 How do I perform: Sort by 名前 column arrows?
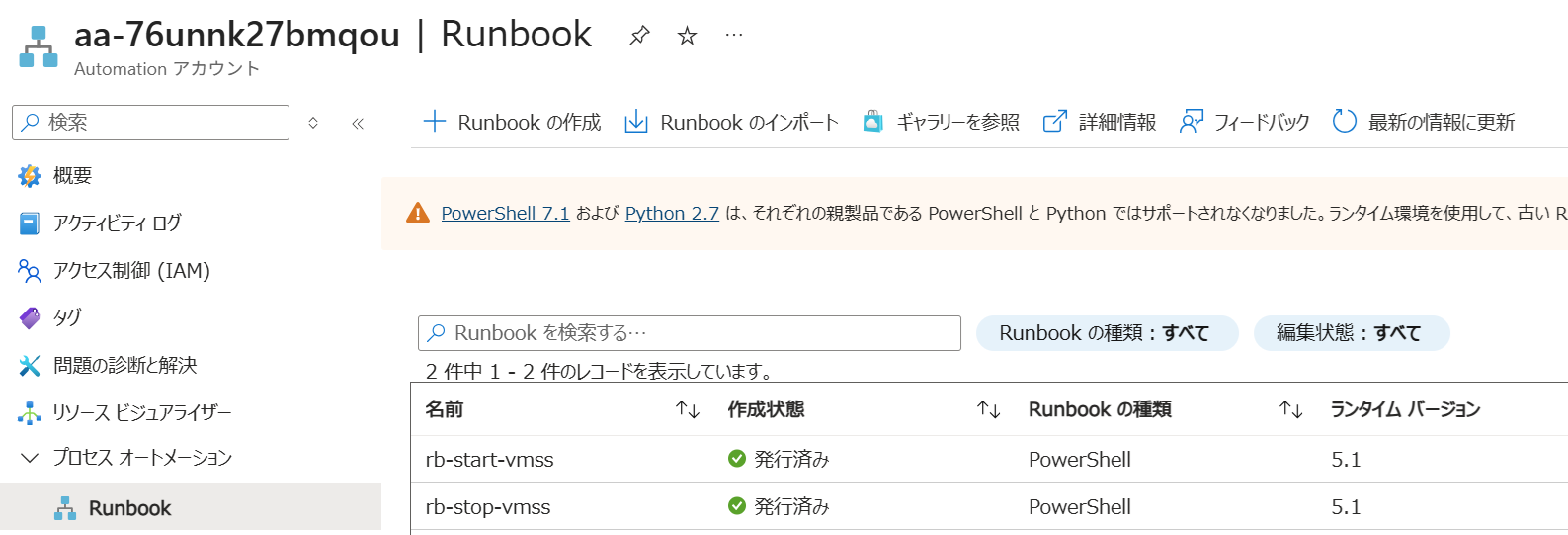688,409
